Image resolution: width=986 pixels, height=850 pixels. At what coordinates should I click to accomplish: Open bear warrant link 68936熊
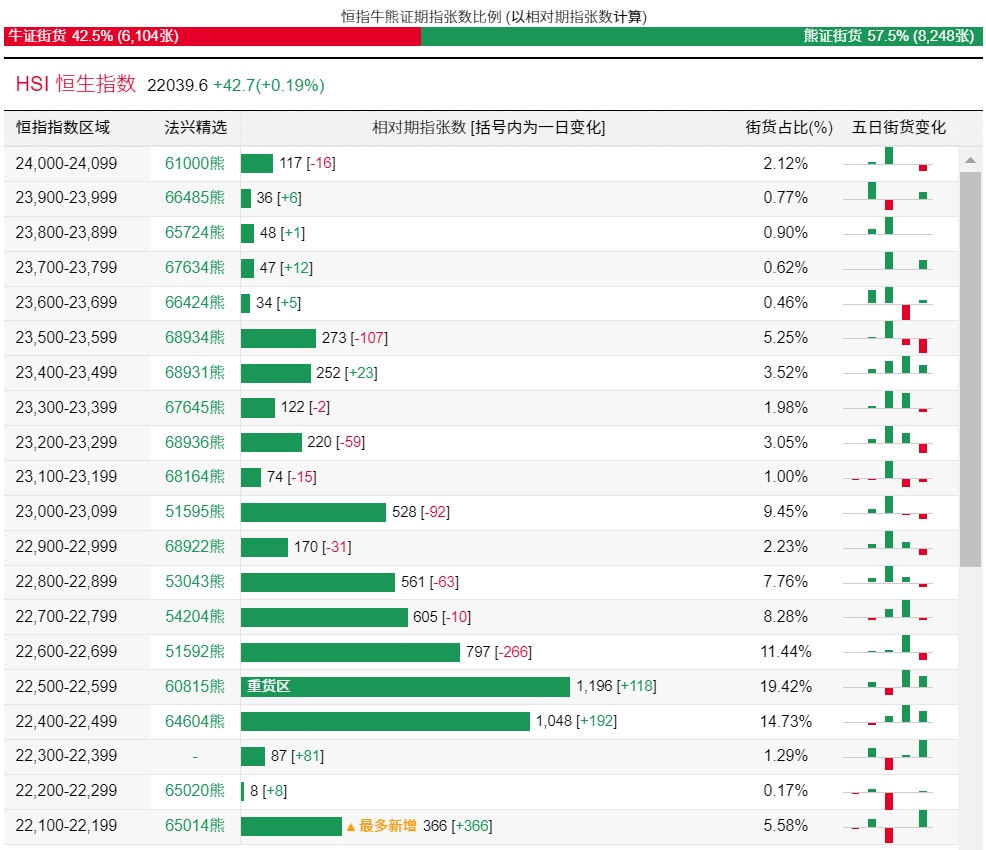(x=195, y=443)
